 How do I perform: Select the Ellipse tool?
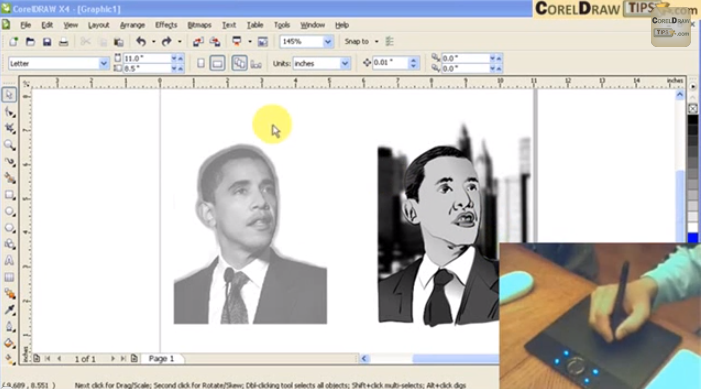pos(9,211)
